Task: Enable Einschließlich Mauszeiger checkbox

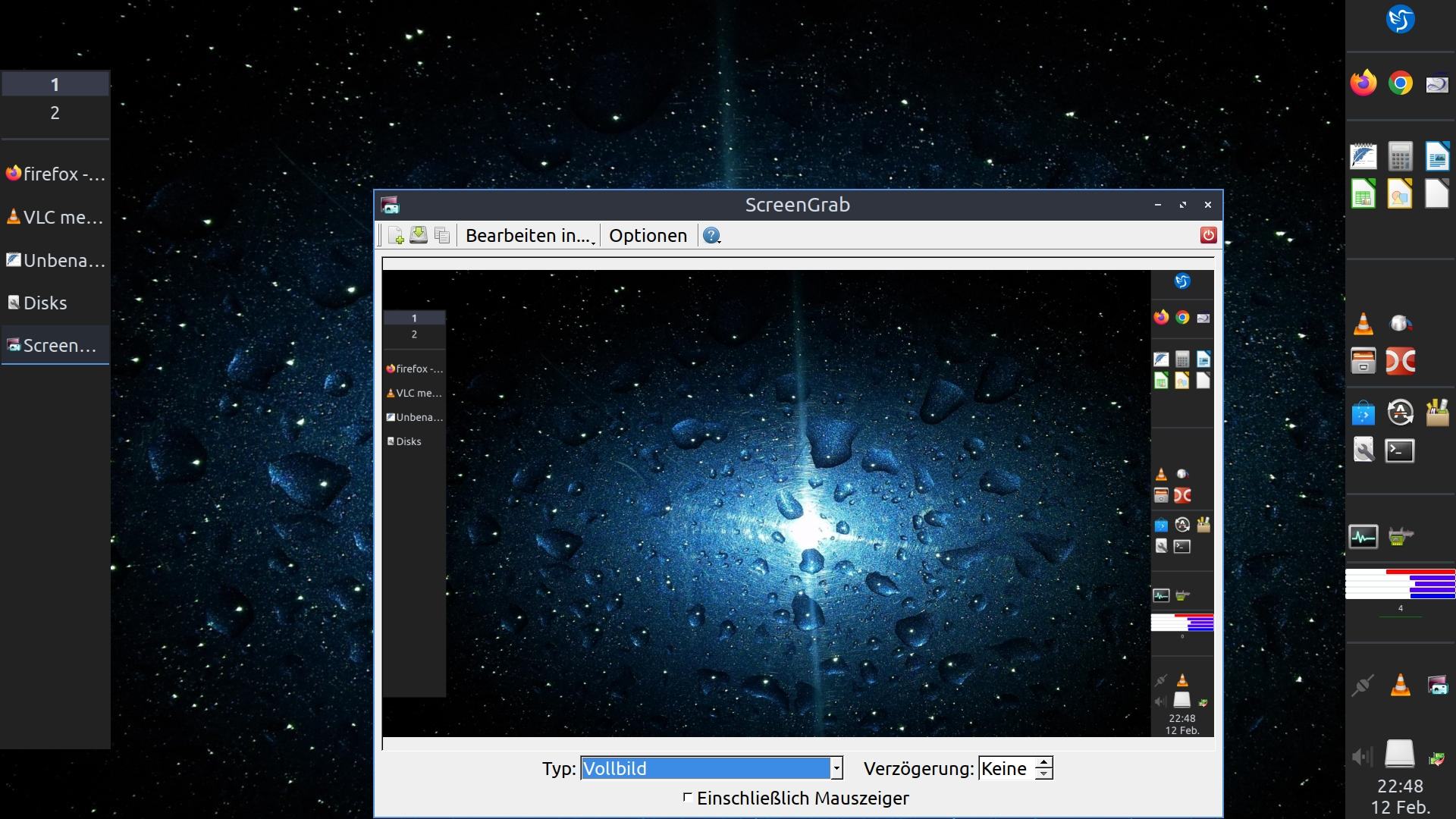Action: pos(688,798)
